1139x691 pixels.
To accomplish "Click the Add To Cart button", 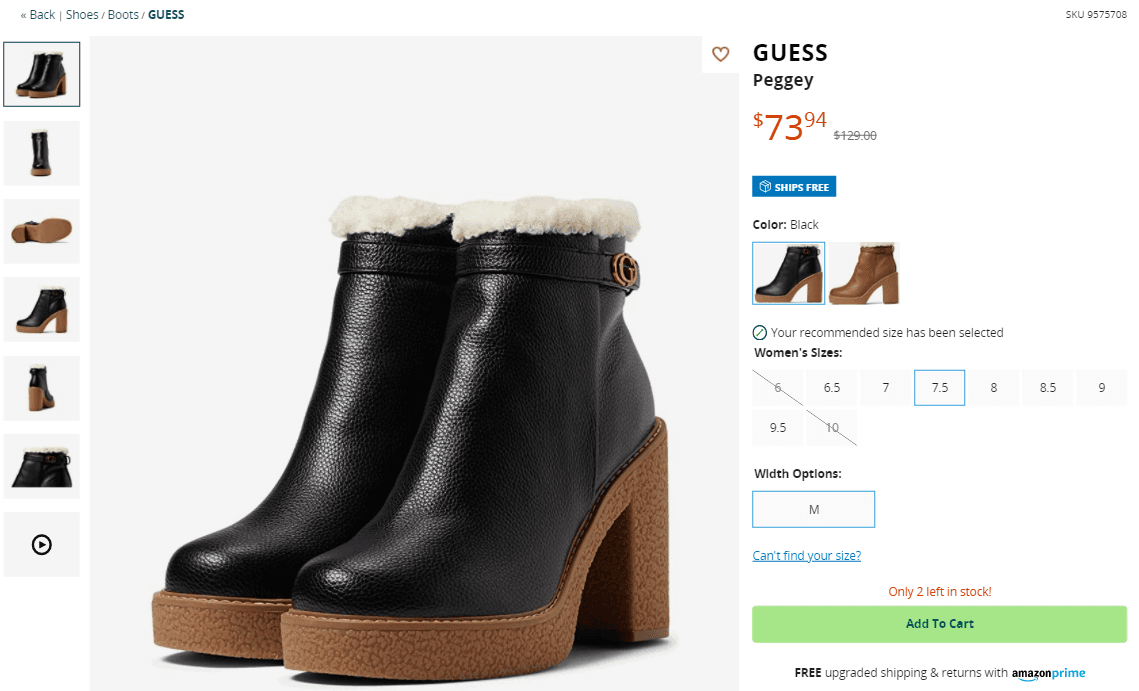I will click(x=939, y=623).
